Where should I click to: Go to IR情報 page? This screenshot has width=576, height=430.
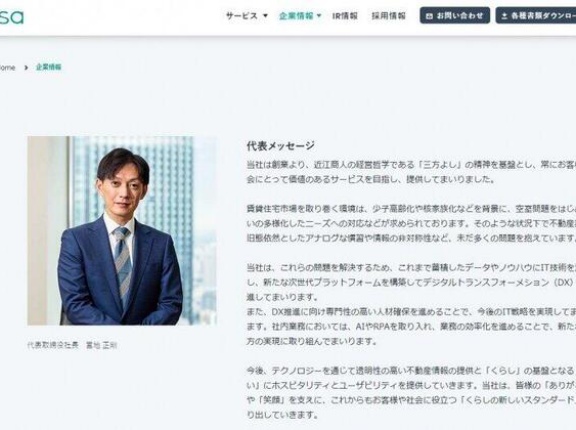pos(345,16)
